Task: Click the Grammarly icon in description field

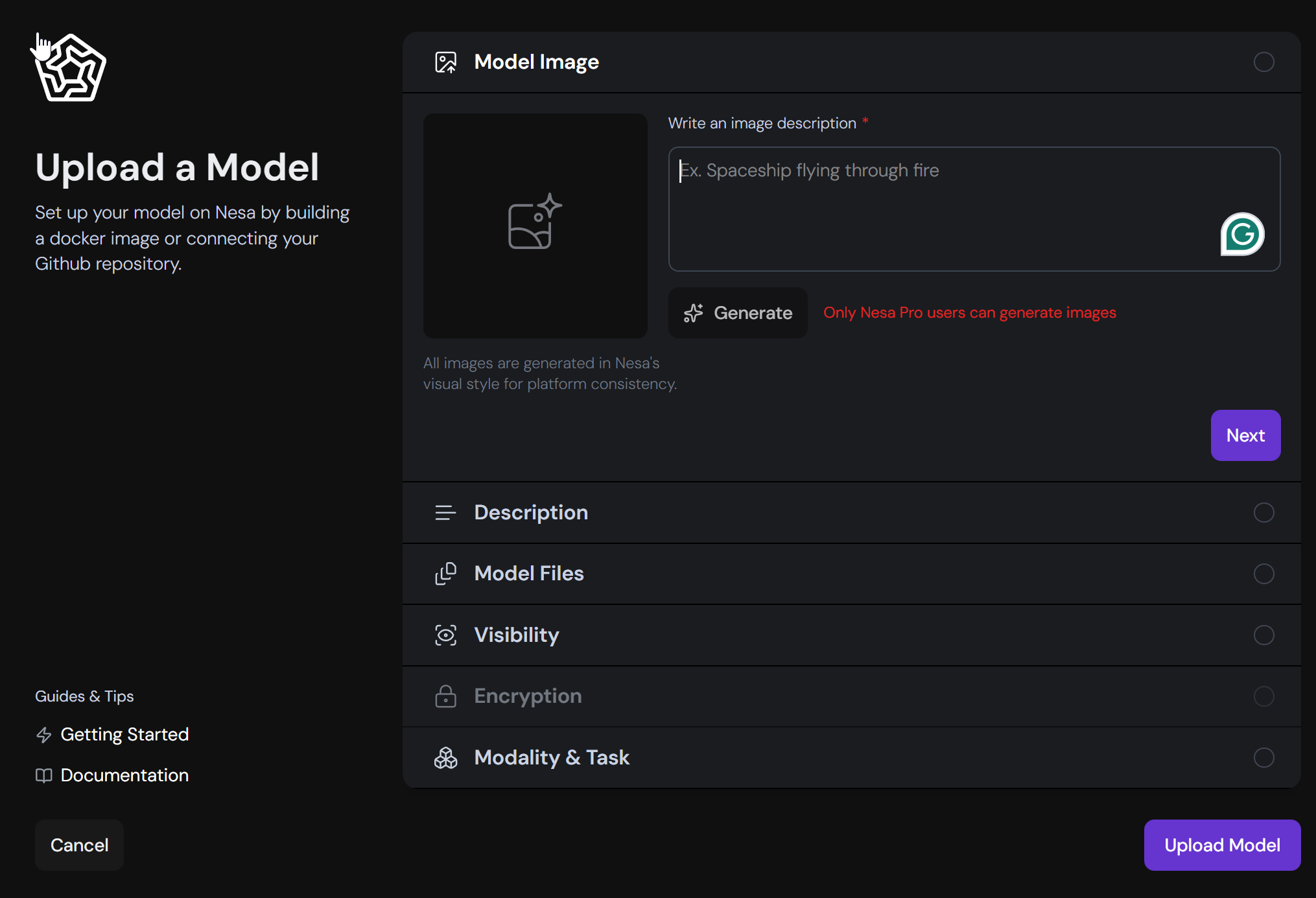Action: point(1242,234)
